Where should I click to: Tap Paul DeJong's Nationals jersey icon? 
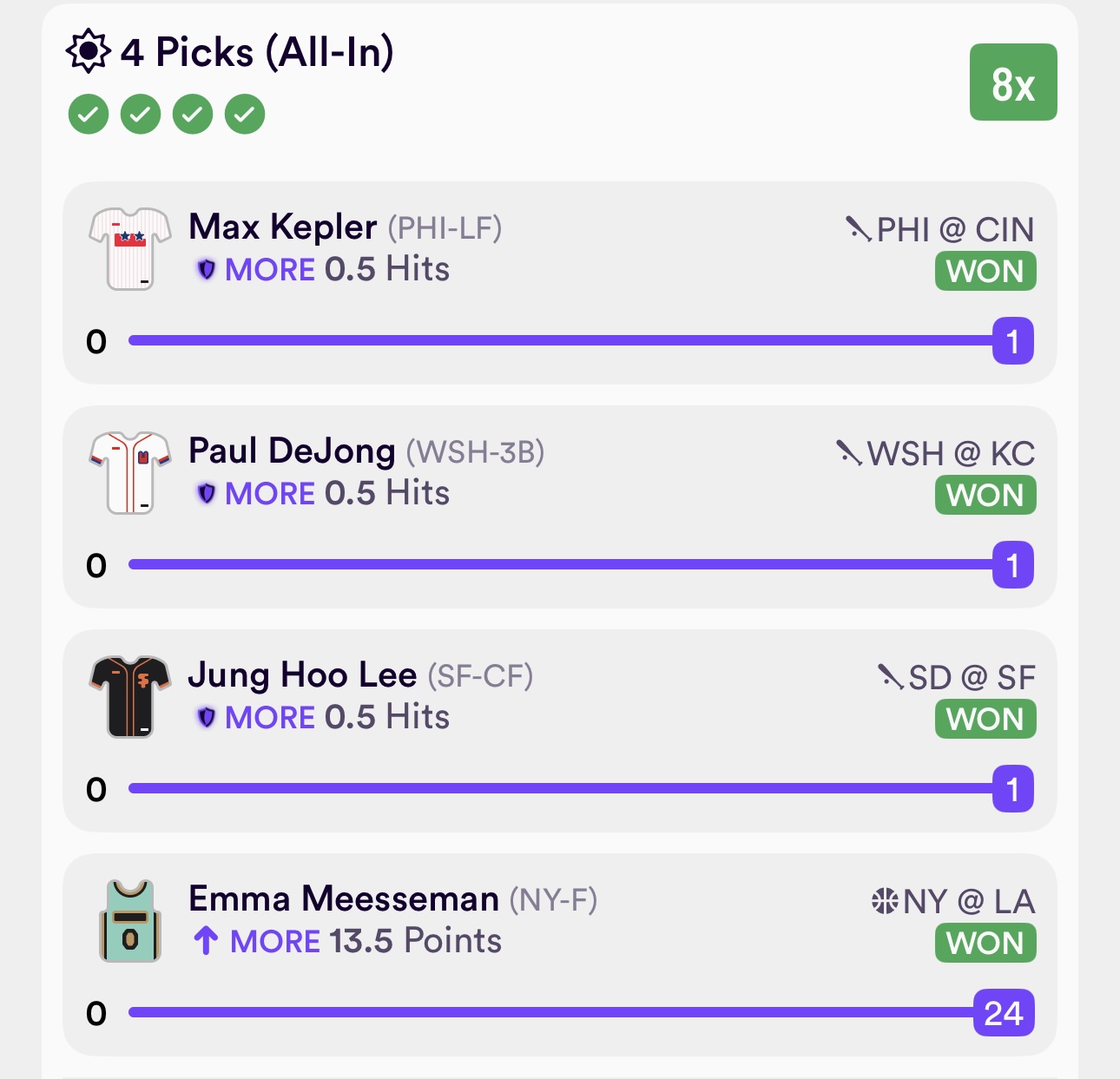130,472
